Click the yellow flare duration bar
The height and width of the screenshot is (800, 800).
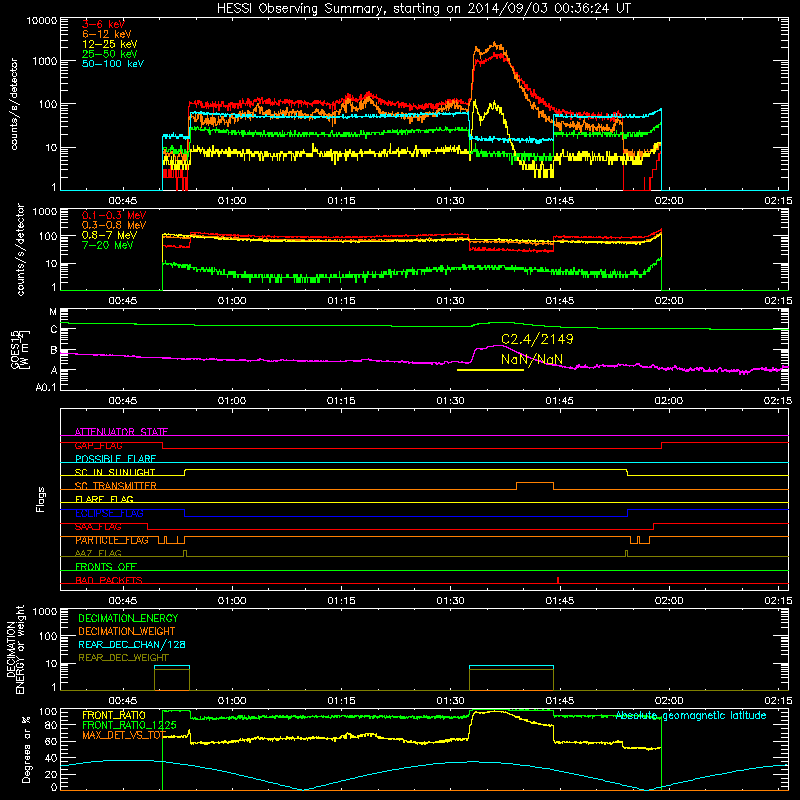(490, 370)
